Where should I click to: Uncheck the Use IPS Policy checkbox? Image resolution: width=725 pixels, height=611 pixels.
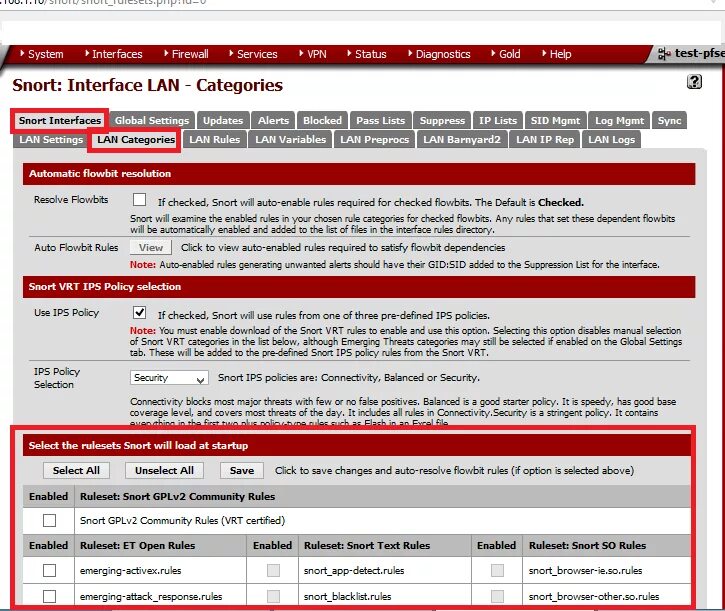[x=139, y=313]
